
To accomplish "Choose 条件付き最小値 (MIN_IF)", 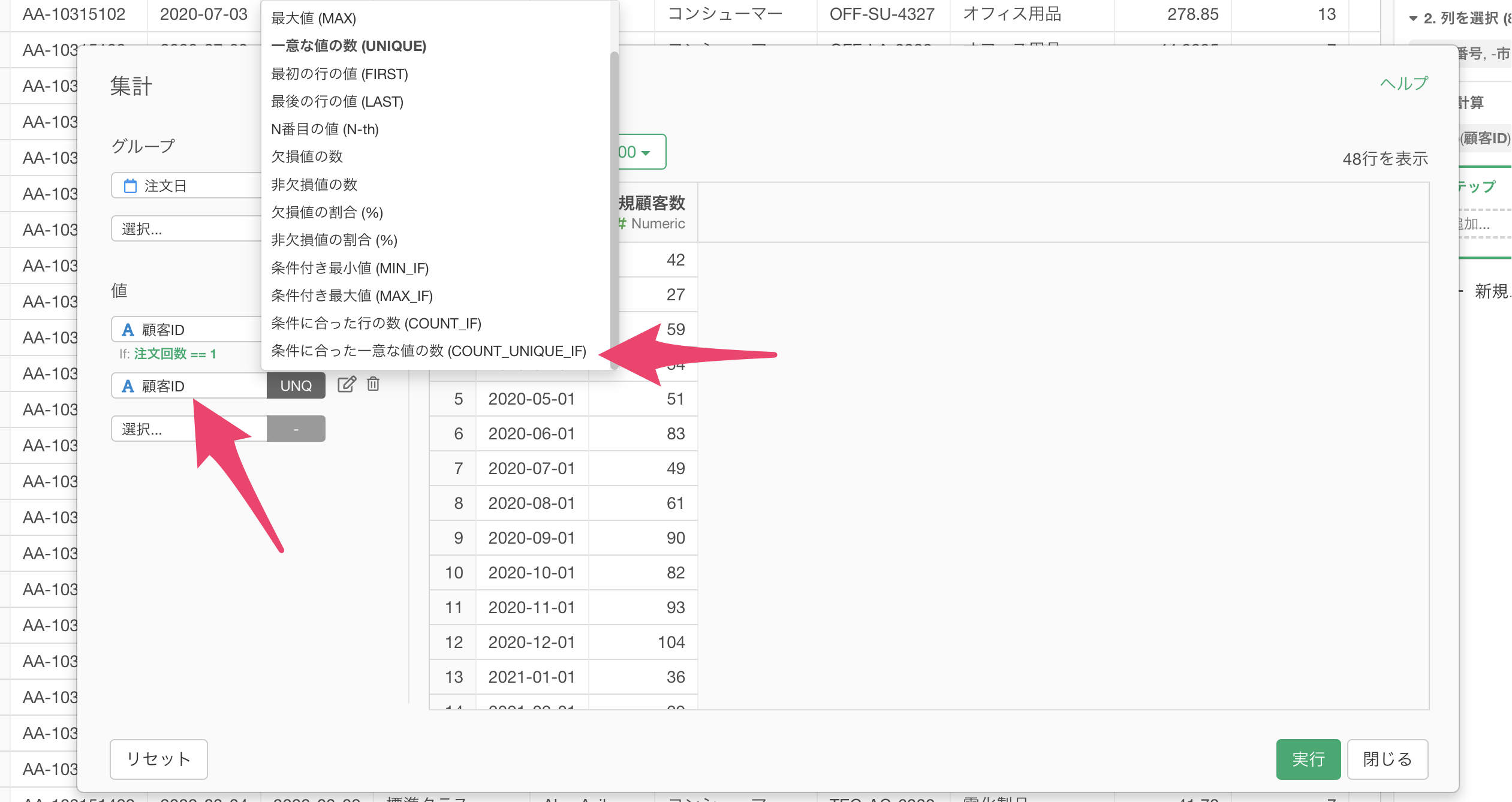I will [x=350, y=268].
